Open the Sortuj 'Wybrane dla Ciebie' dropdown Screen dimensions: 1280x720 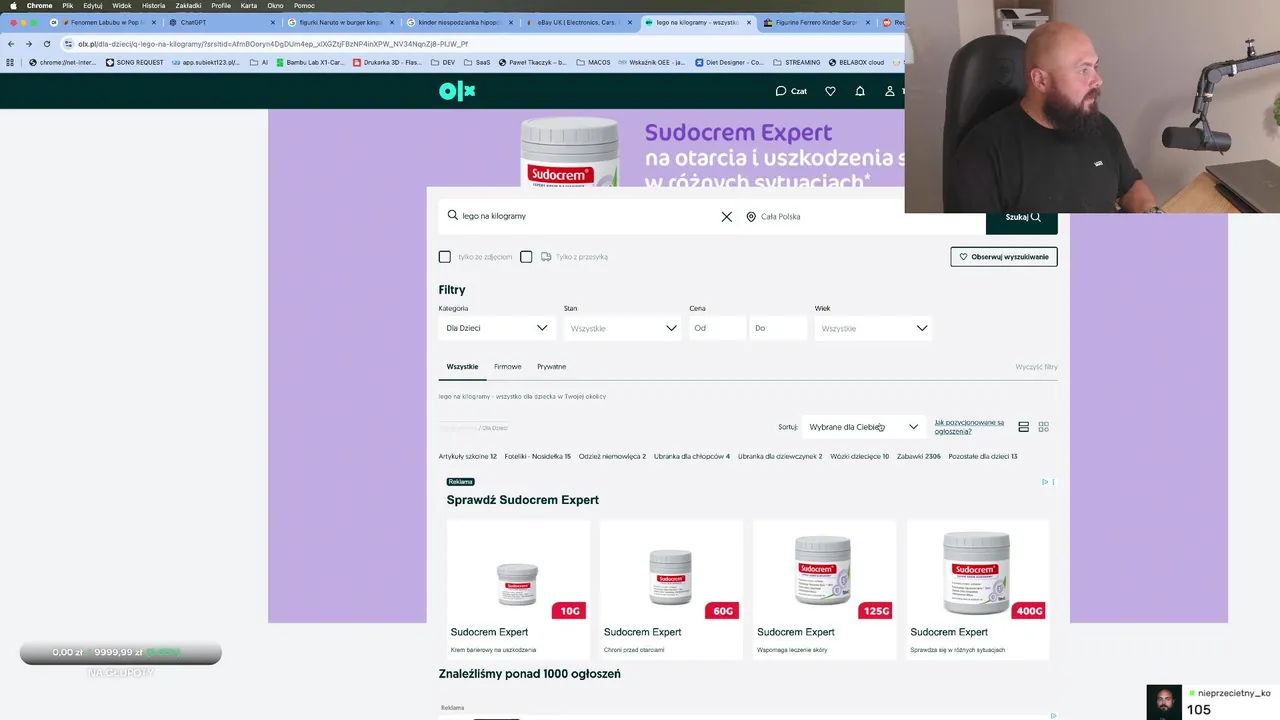864,427
